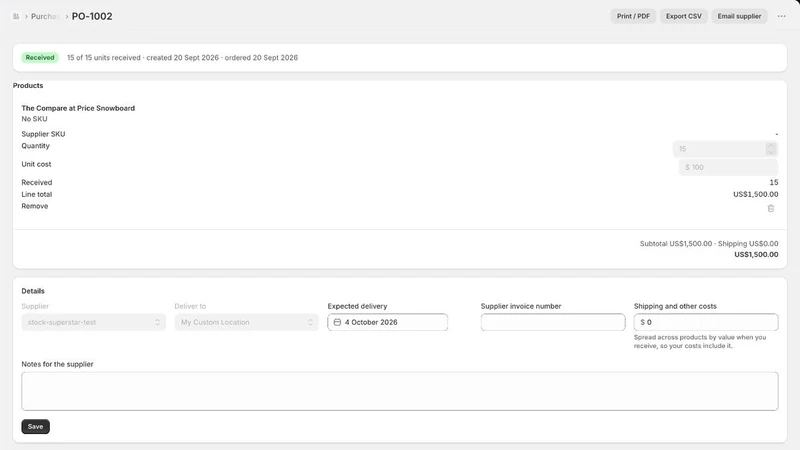Image resolution: width=800 pixels, height=450 pixels.
Task: Click the Shipping and other costs field
Action: pyautogui.click(x=706, y=322)
